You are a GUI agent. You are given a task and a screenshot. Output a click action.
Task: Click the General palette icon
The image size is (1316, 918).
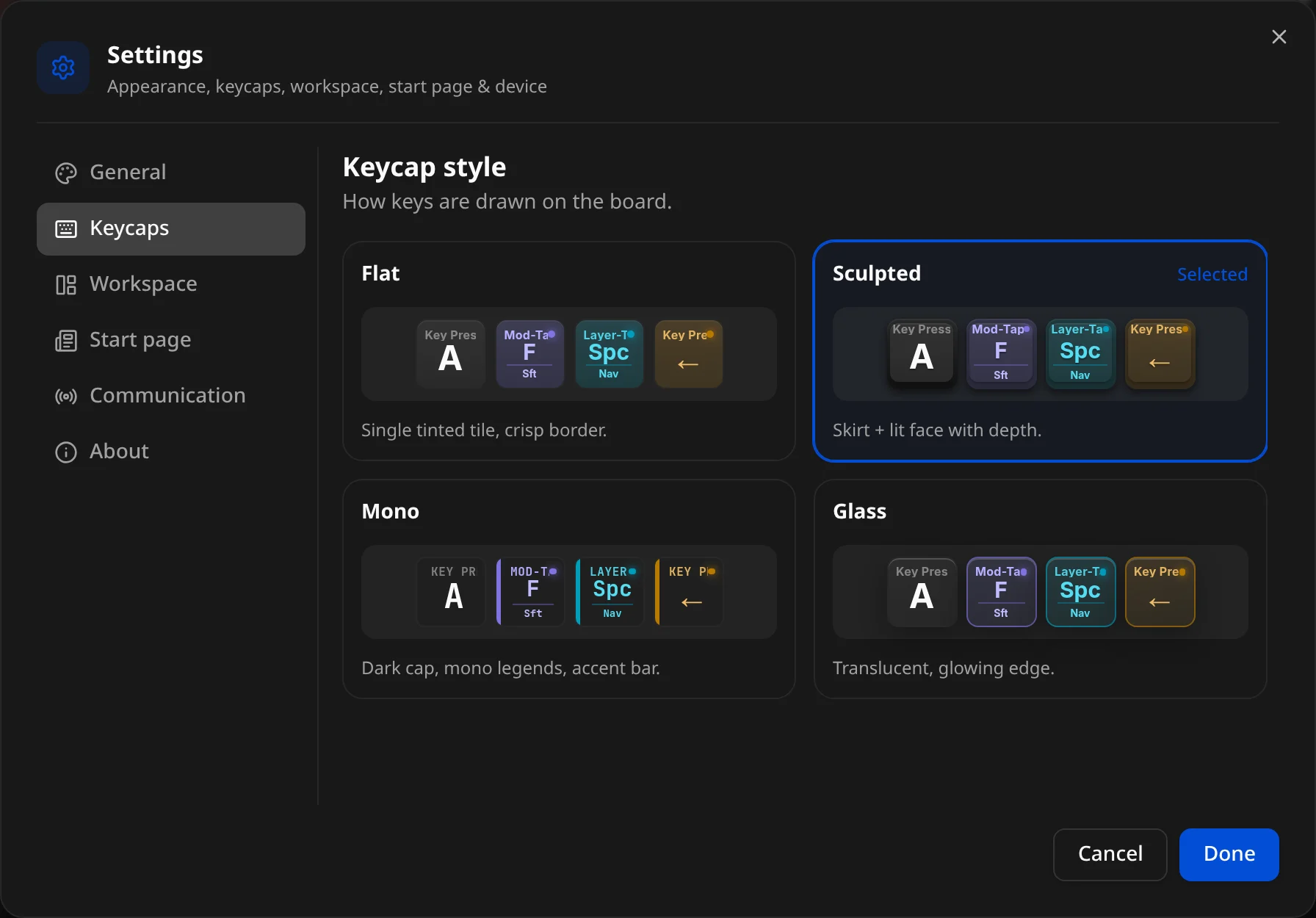tap(66, 173)
